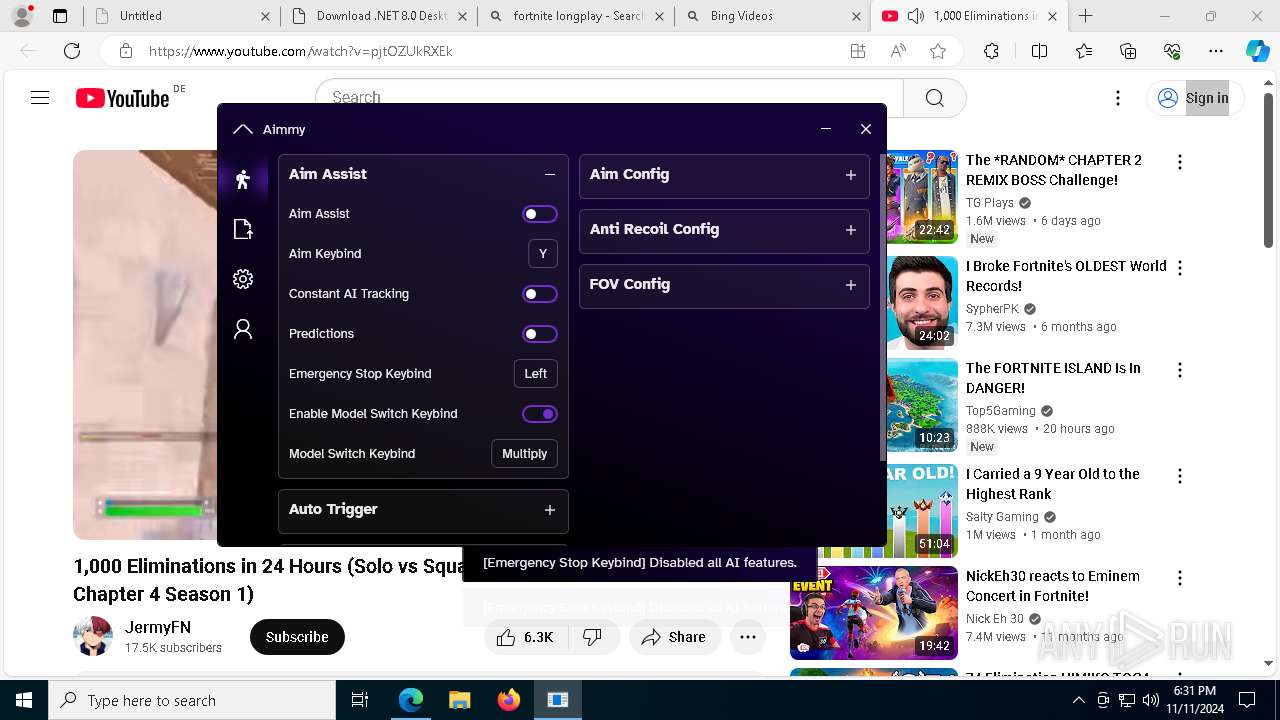This screenshot has height=720, width=1280.
Task: Open File Explorer from taskbar
Action: click(x=459, y=700)
